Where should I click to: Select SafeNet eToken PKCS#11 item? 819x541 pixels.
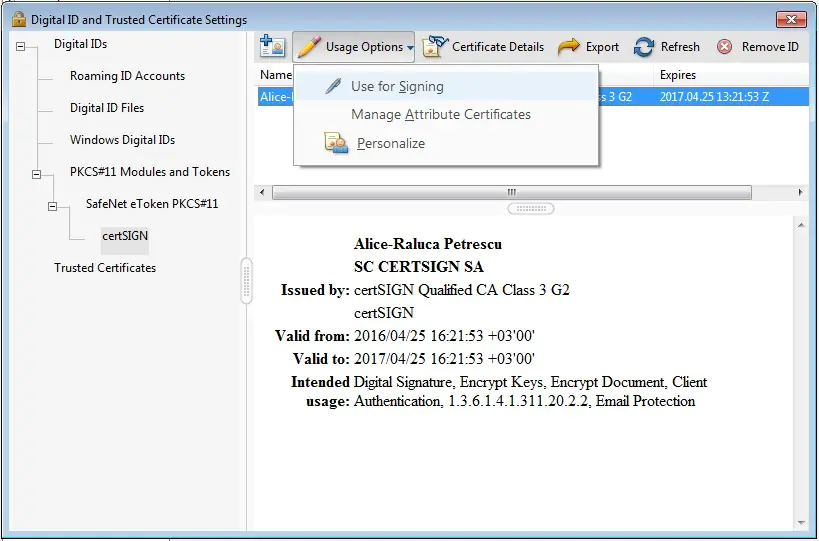click(x=152, y=204)
